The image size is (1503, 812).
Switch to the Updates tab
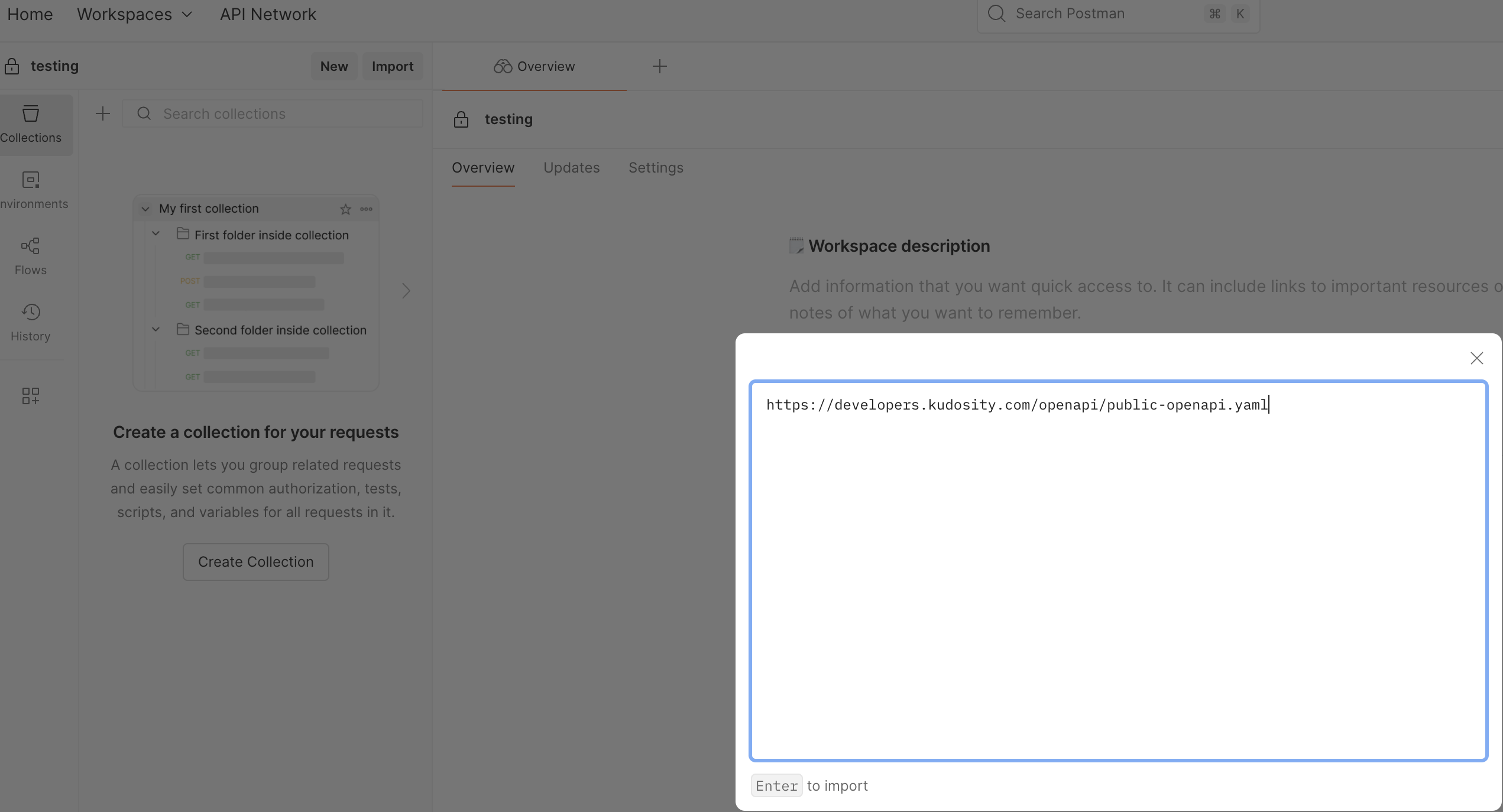tap(571, 168)
